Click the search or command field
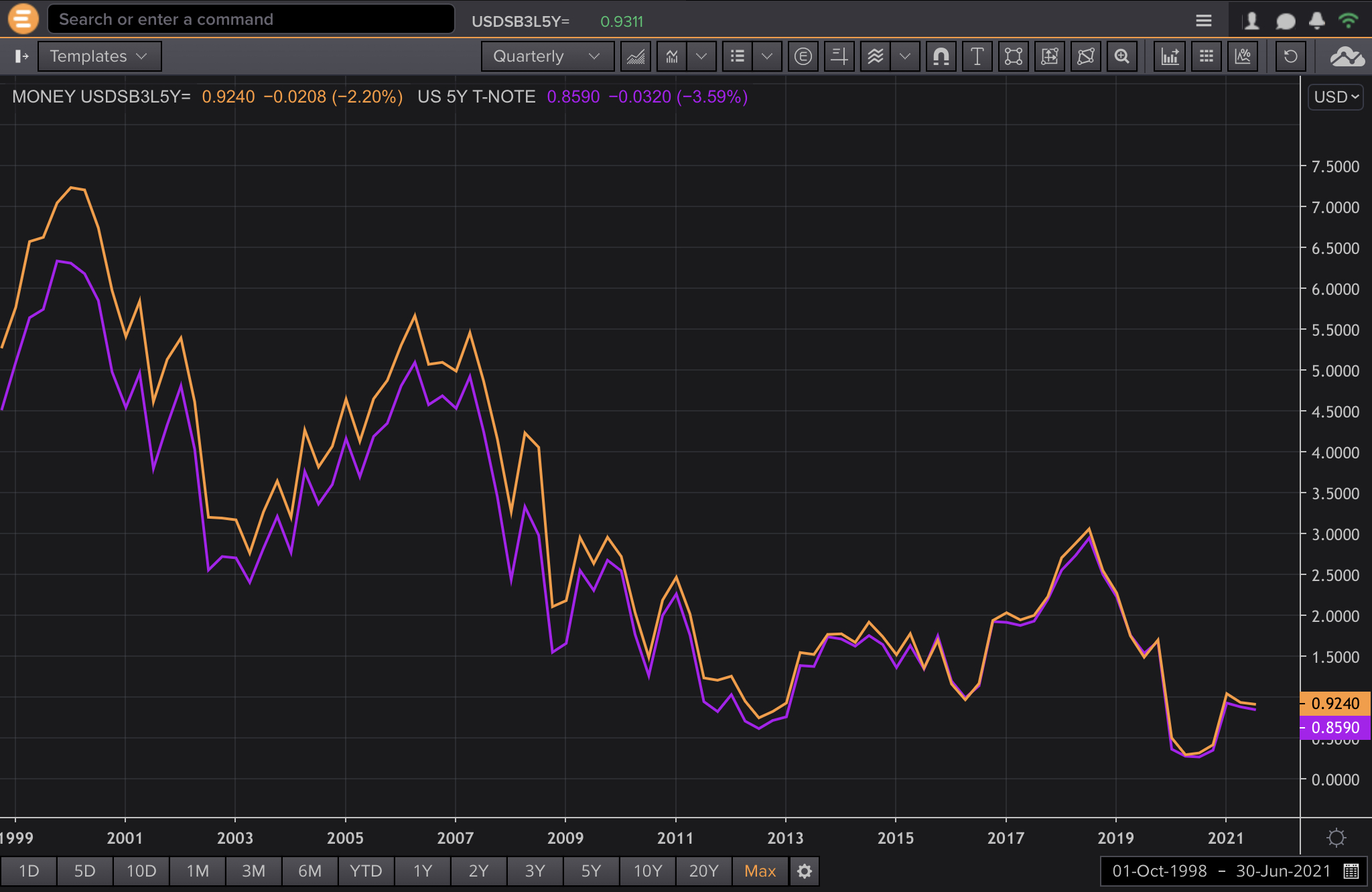Image resolution: width=1372 pixels, height=892 pixels. pyautogui.click(x=251, y=19)
